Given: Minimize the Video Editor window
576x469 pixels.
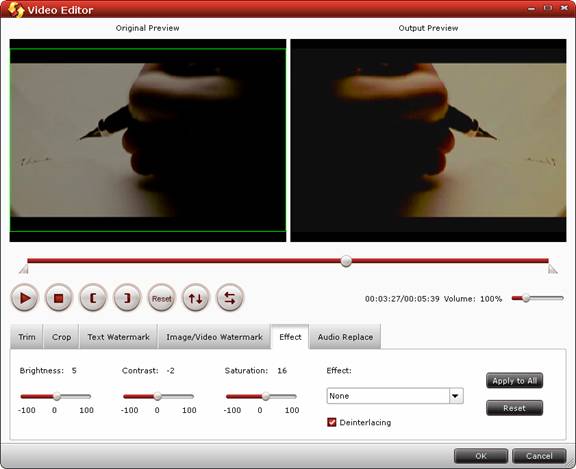Looking at the screenshot, I should (x=531, y=8).
